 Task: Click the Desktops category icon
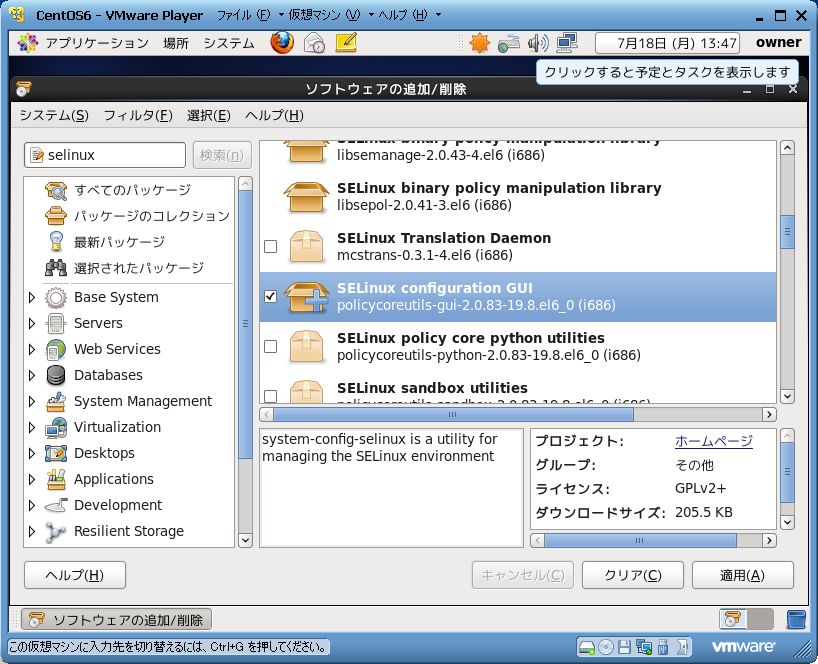pos(56,453)
